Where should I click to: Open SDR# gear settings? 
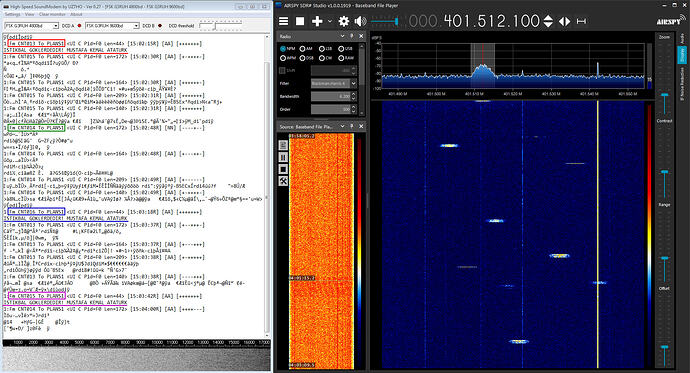point(344,21)
